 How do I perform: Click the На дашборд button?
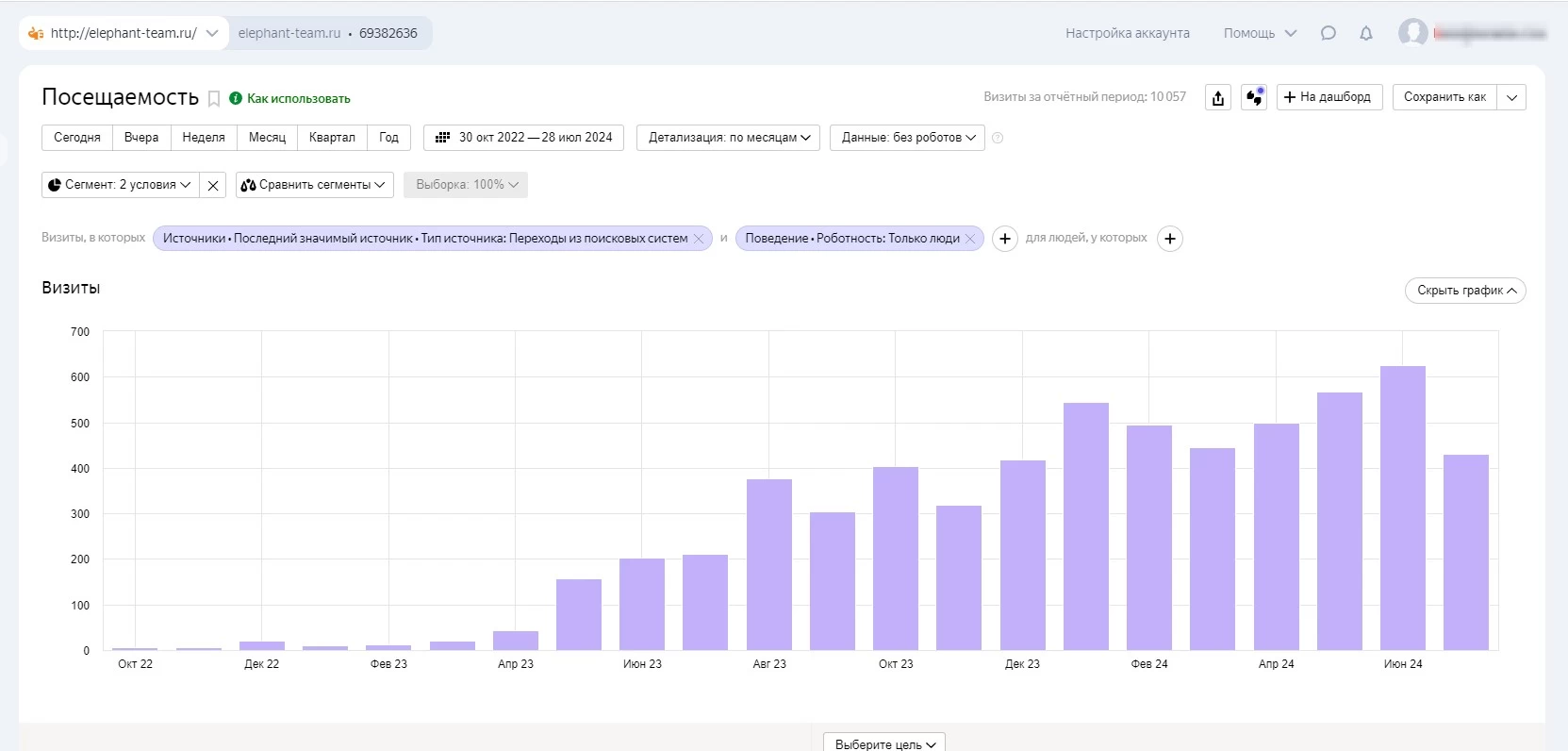(1329, 97)
